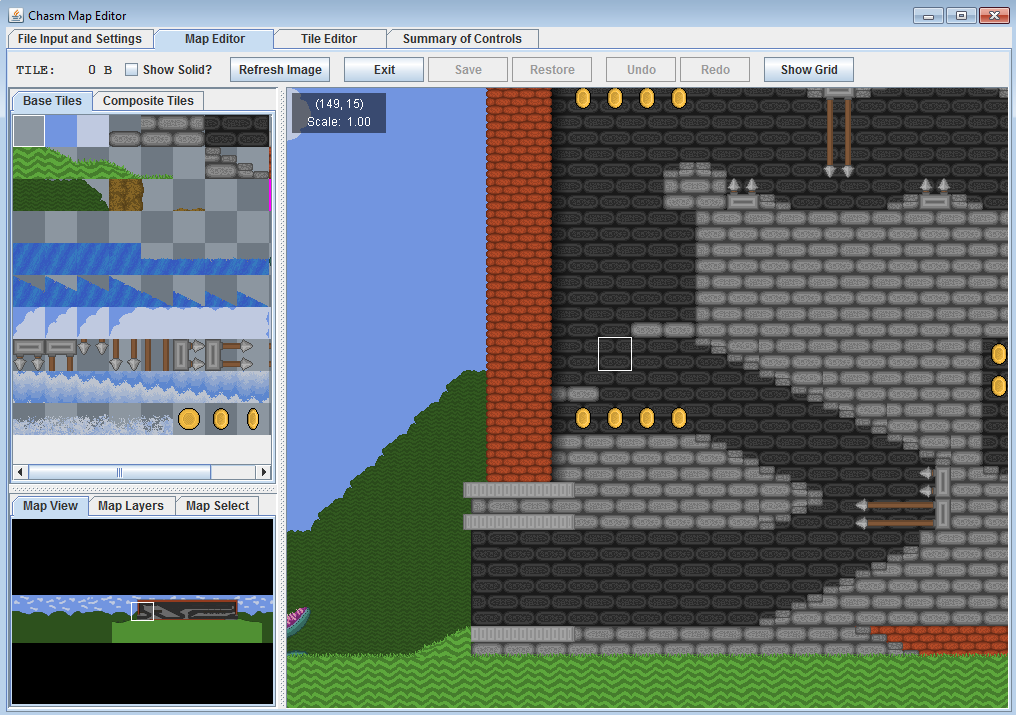This screenshot has height=715, width=1016.
Task: Switch to the Tile Editor tab
Action: tap(329, 38)
